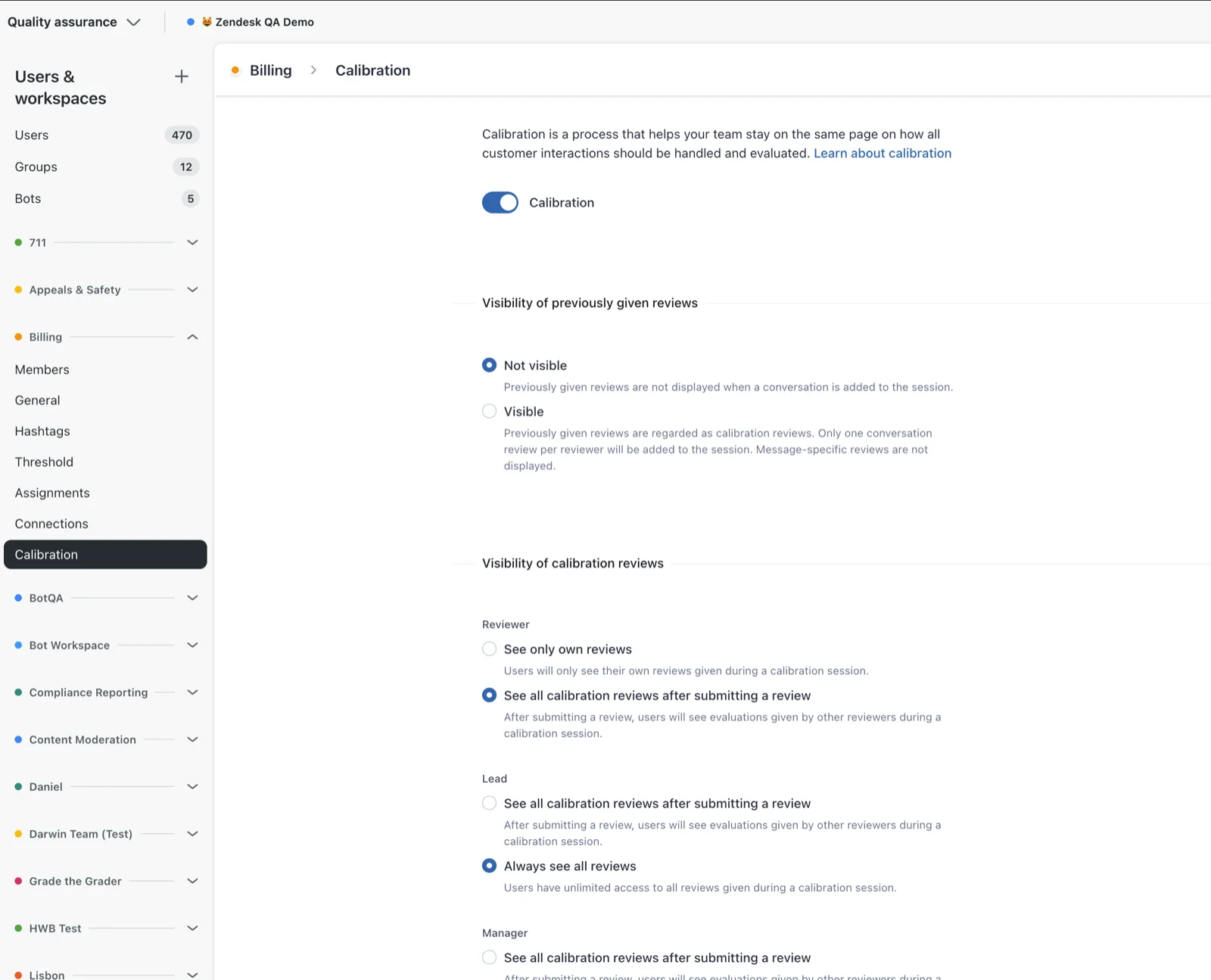Click the Zendesk QA Demo account name
This screenshot has height=980, width=1211.
(x=264, y=22)
